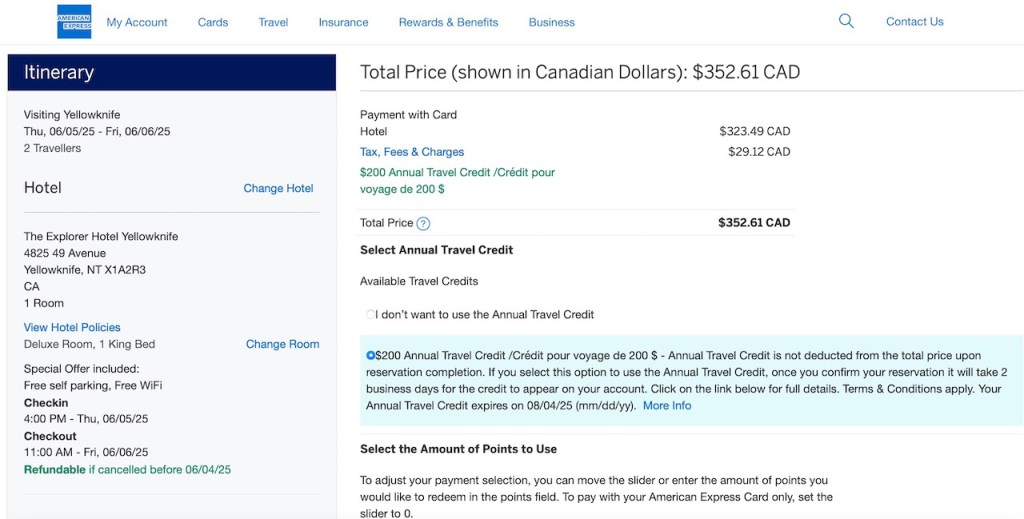Expand Tax, Fees & Charges details
Viewport: 1024px width, 519px height.
412,152
